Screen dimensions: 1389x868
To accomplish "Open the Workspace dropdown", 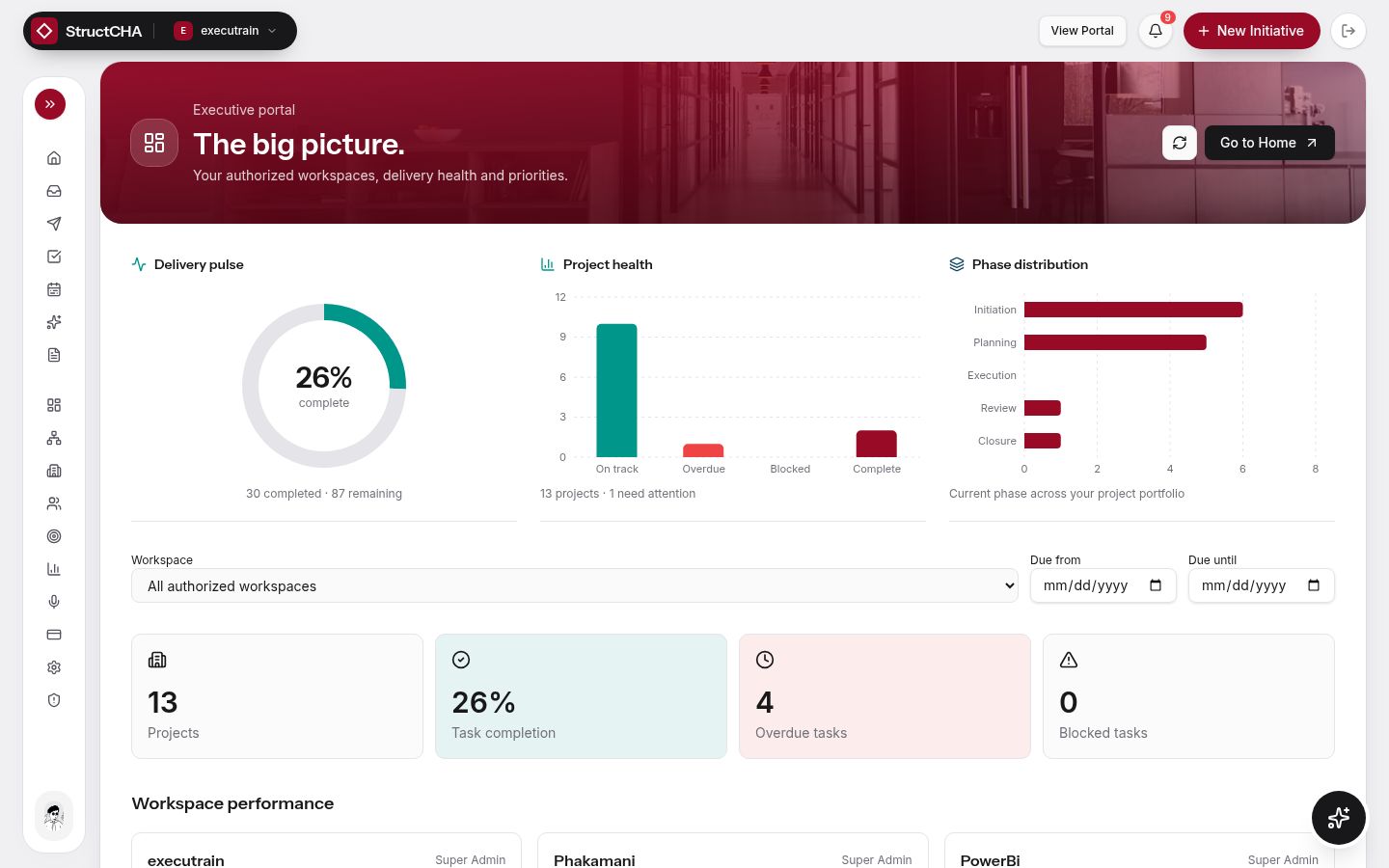I will [575, 585].
